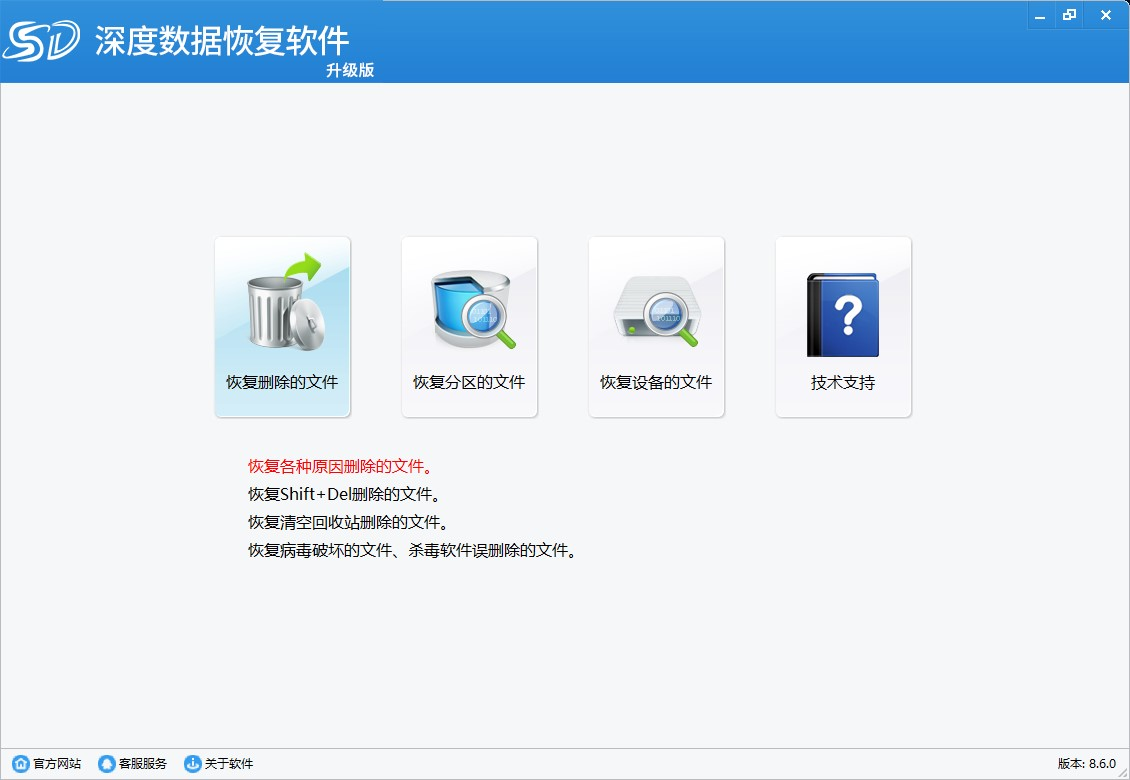This screenshot has height=780, width=1130.
Task: Click the restore window button
Action: pyautogui.click(x=1069, y=15)
